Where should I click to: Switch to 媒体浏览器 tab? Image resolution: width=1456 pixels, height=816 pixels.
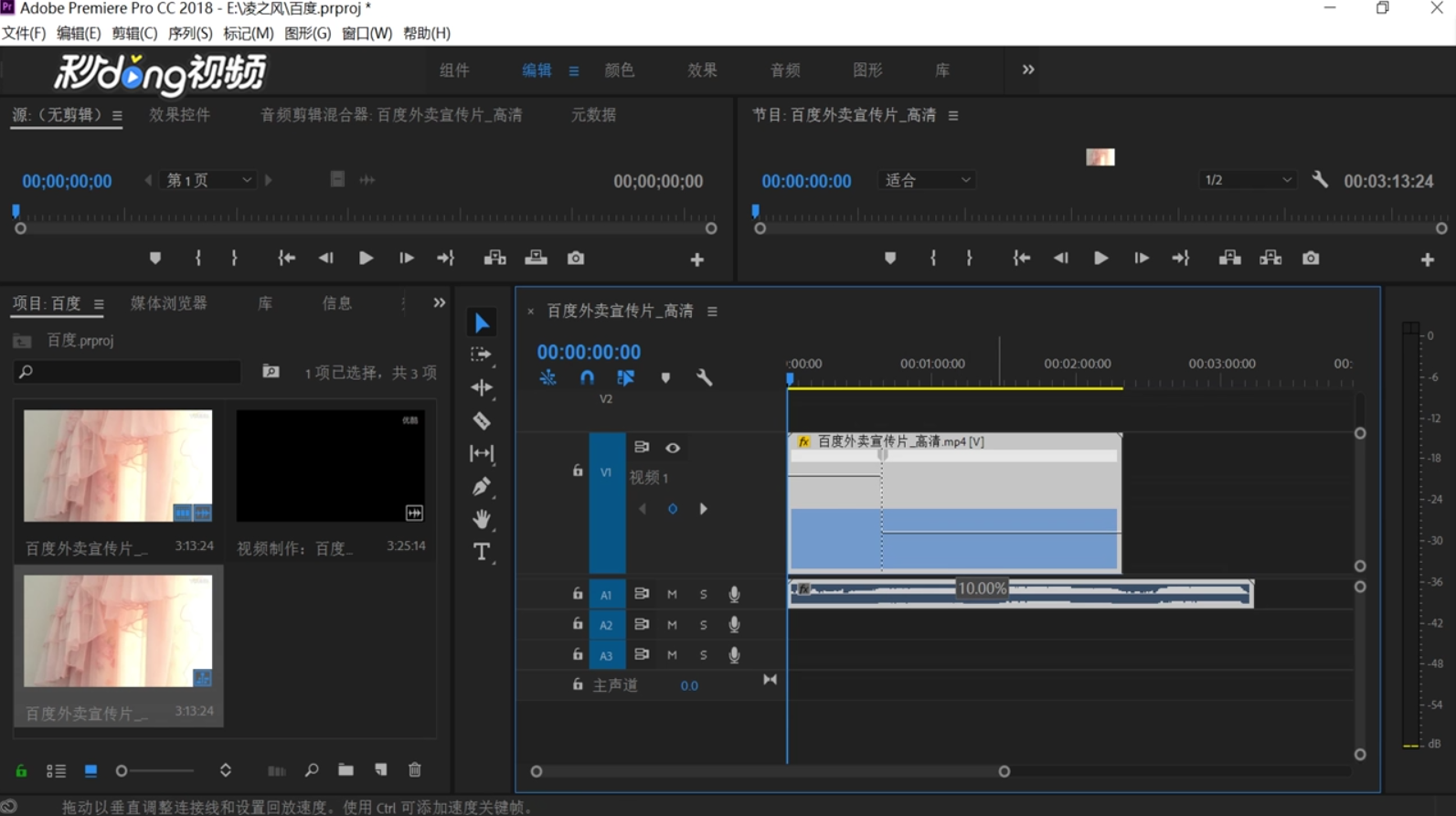click(169, 303)
